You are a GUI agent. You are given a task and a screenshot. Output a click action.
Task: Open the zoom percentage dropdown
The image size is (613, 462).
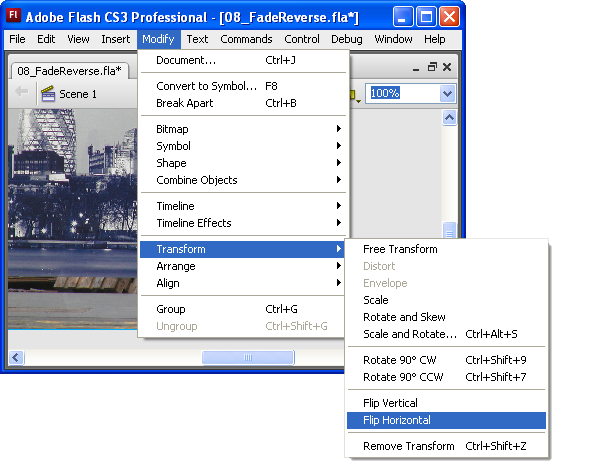pyautogui.click(x=447, y=93)
